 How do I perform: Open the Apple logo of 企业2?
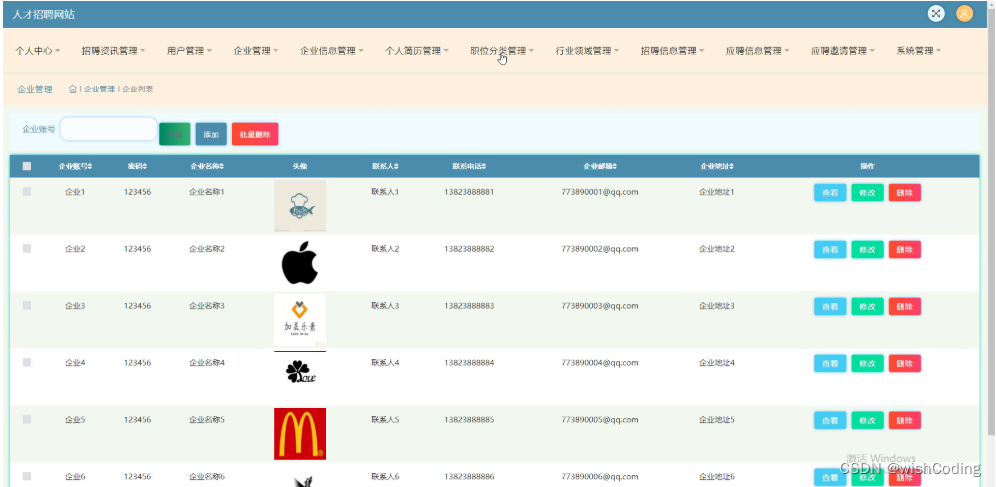(300, 262)
